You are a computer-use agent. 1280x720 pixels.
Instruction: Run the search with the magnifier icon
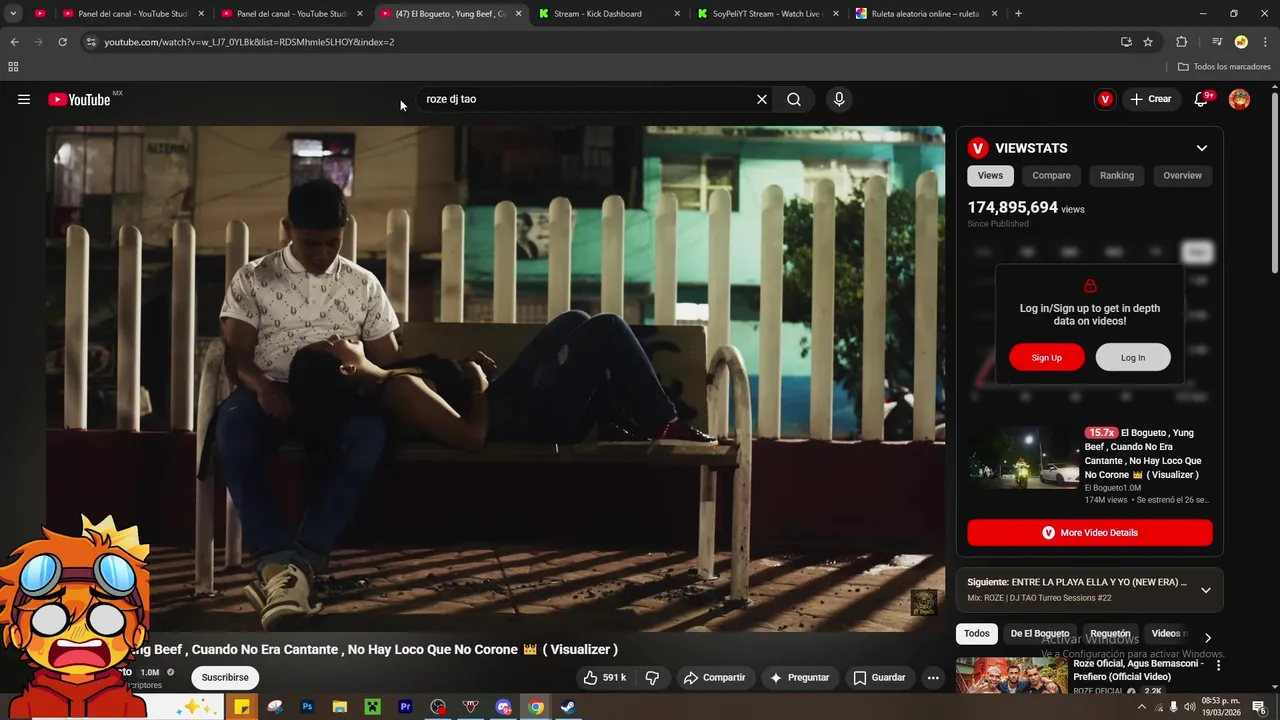click(x=794, y=99)
